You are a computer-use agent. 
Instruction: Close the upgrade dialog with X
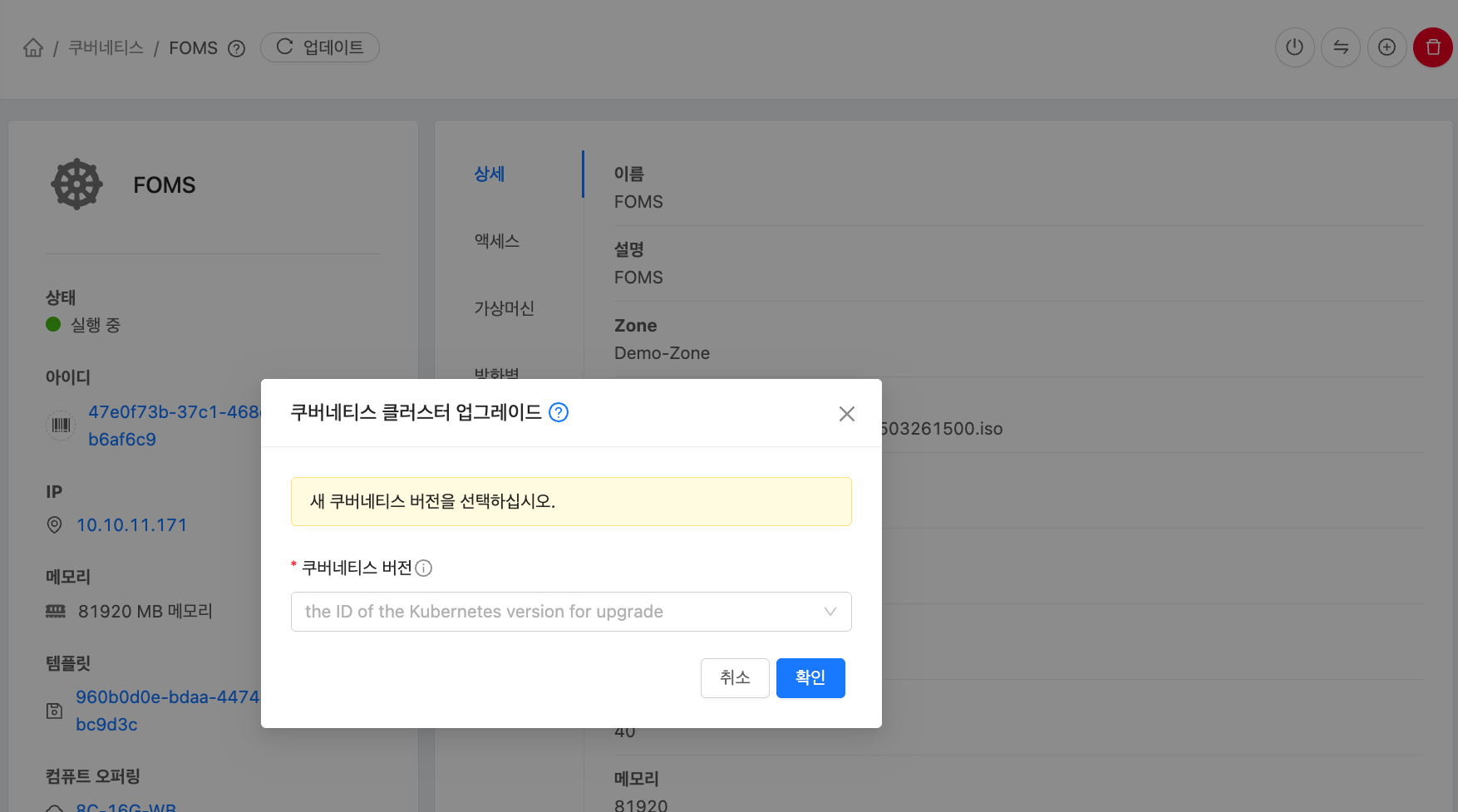(x=846, y=414)
